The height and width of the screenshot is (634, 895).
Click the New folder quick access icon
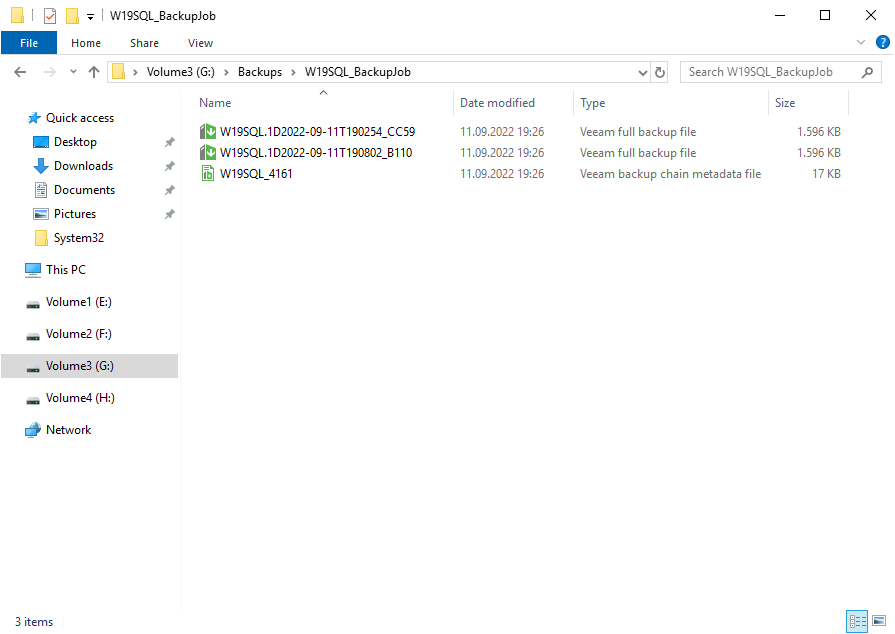[x=72, y=15]
